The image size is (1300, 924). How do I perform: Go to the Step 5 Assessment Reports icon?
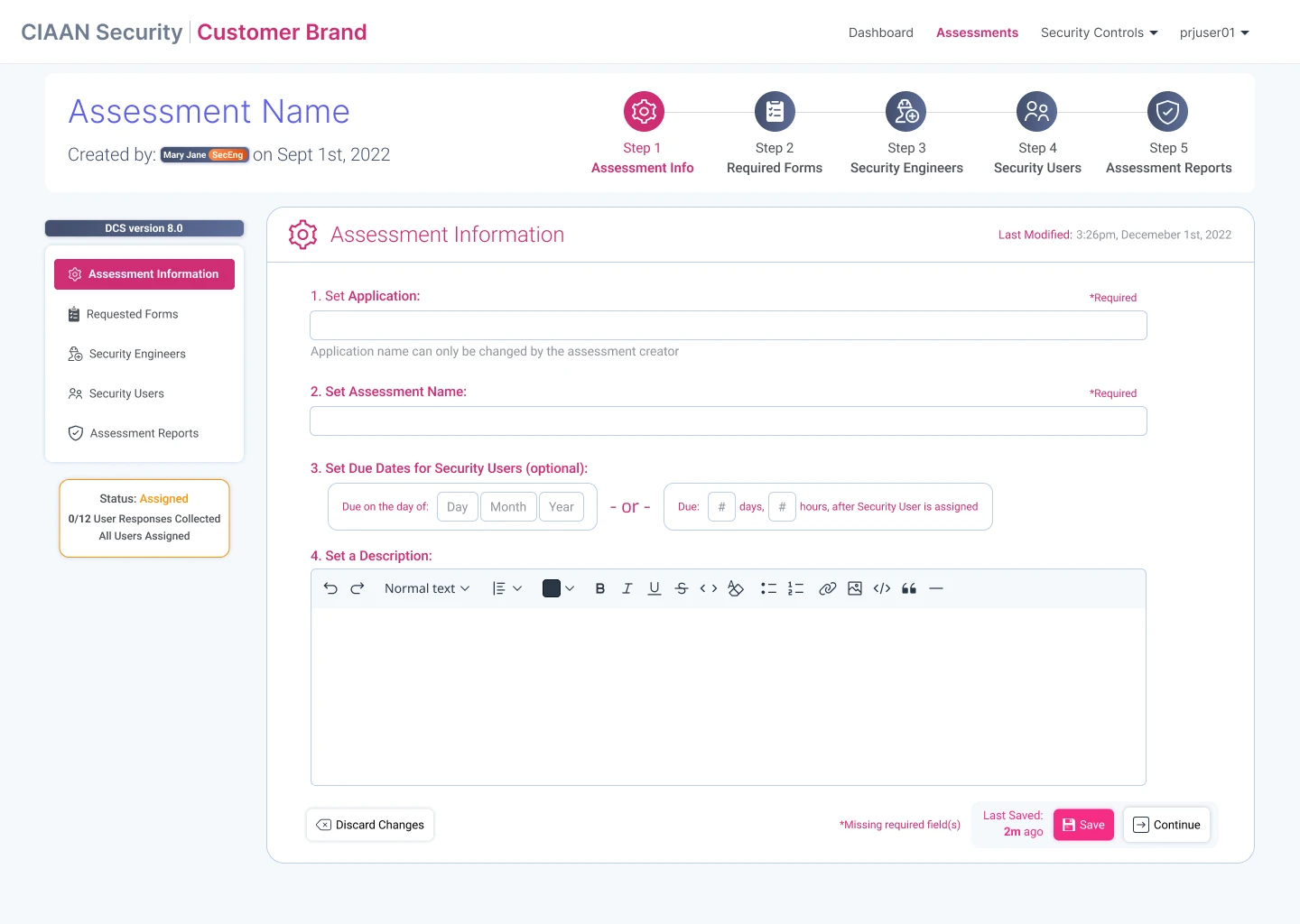coord(1167,112)
